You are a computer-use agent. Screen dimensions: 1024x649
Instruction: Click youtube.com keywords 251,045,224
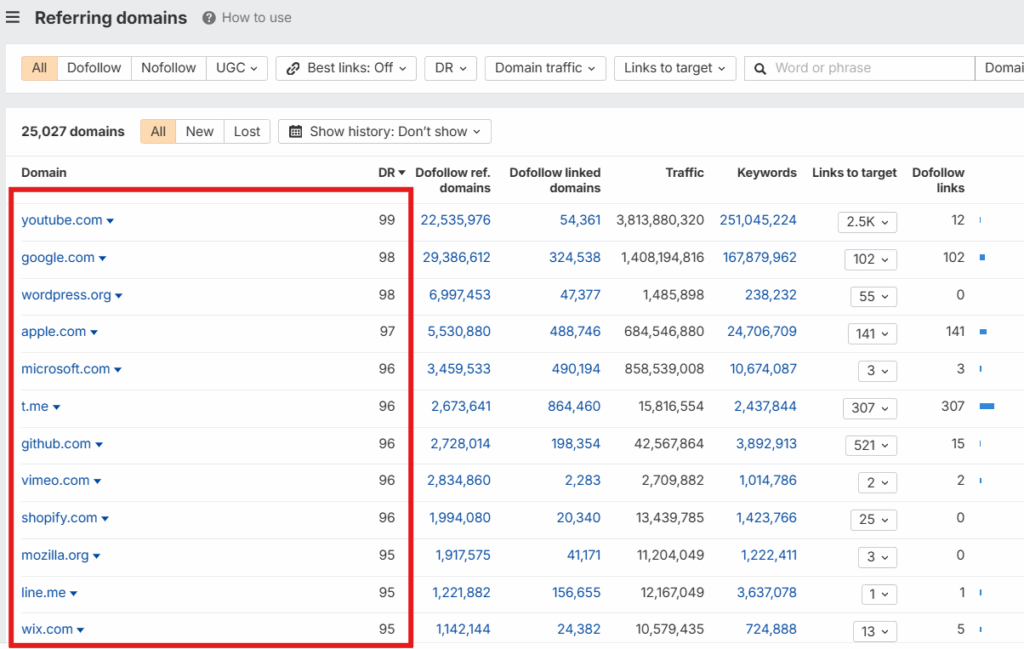pos(758,220)
